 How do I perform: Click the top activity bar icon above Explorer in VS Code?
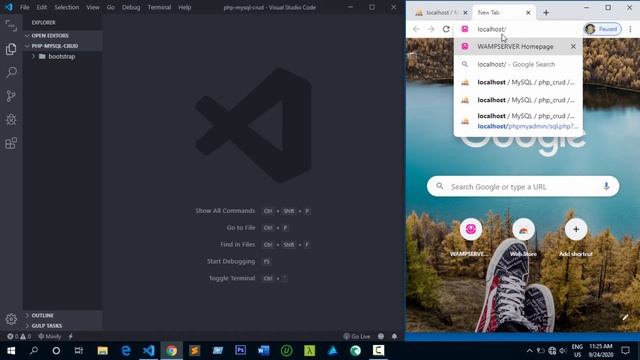[x=11, y=25]
